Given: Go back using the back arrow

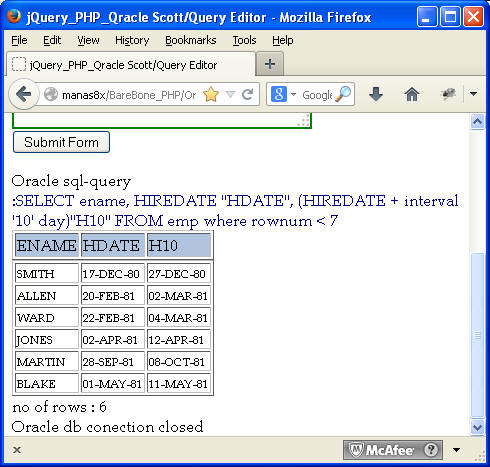Looking at the screenshot, I should coord(24,94).
